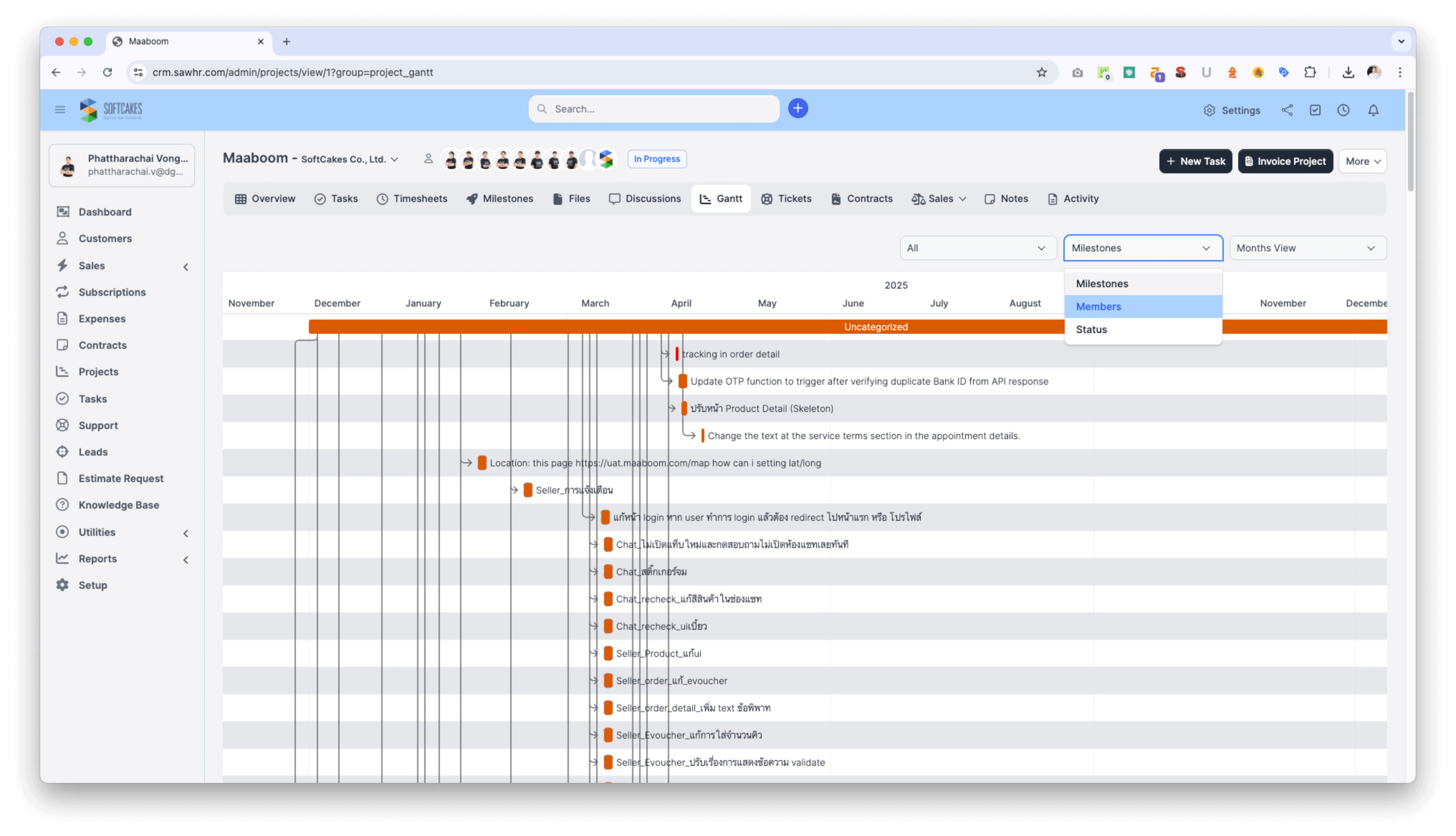Close the Maaboom browser tab
Image resolution: width=1456 pixels, height=836 pixels.
[261, 41]
